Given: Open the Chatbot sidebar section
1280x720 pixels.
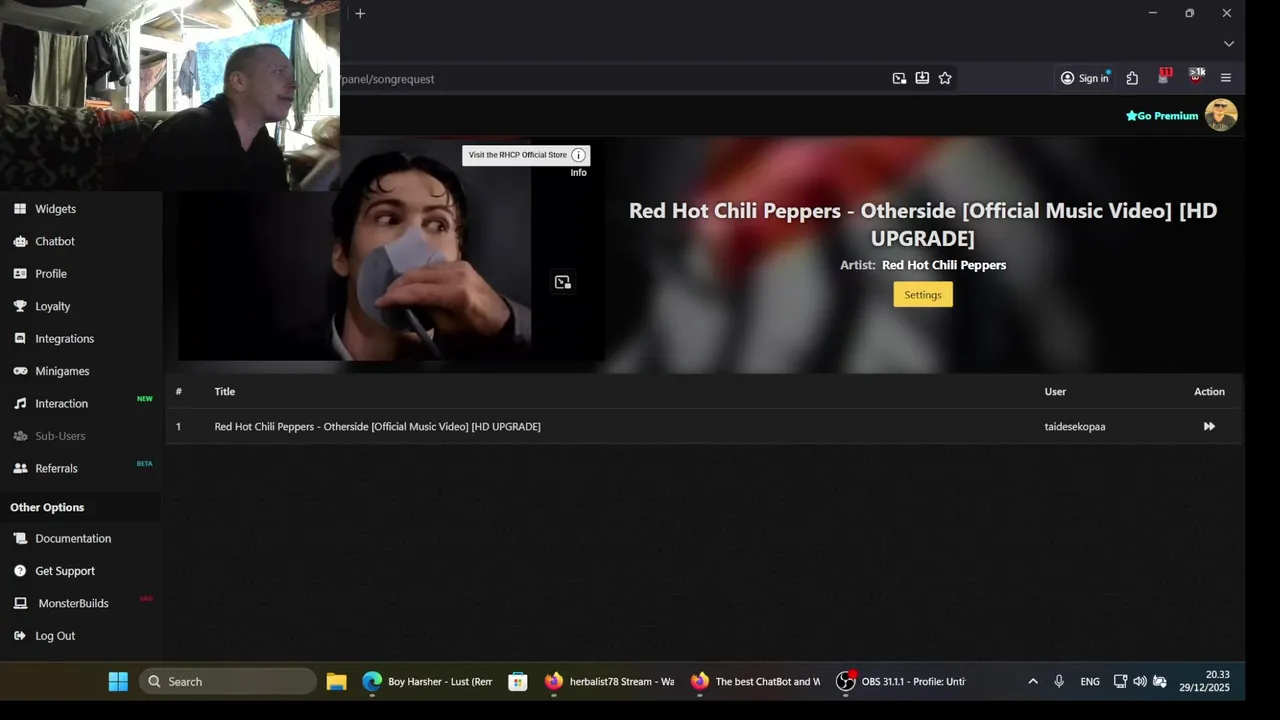Looking at the screenshot, I should pos(54,241).
